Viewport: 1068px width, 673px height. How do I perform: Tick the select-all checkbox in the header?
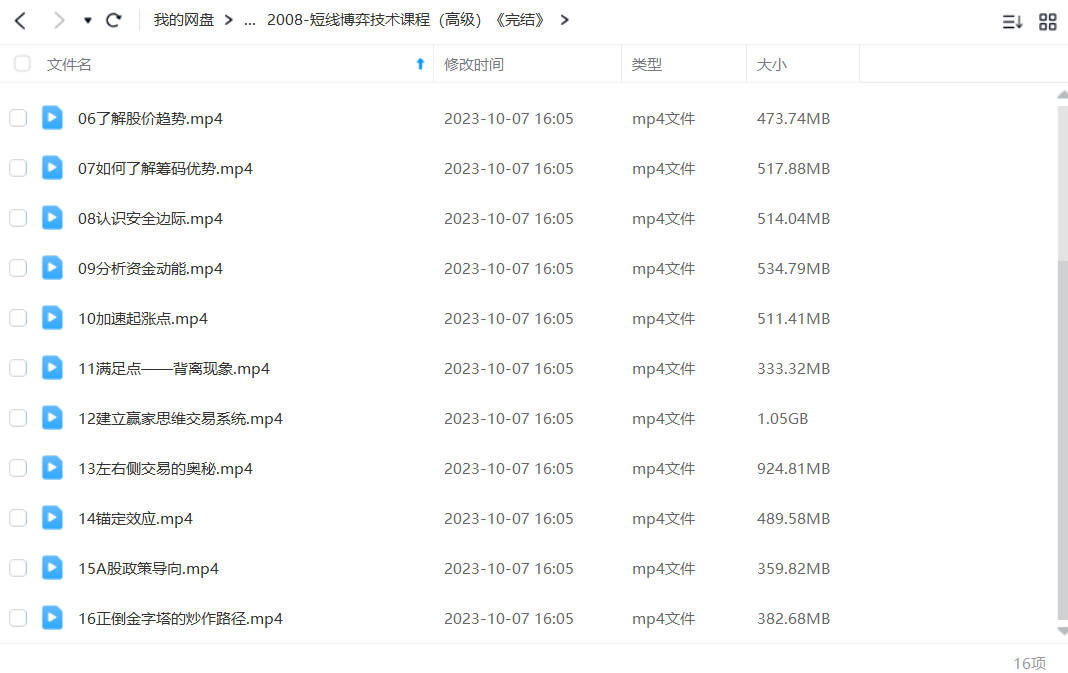coord(22,64)
